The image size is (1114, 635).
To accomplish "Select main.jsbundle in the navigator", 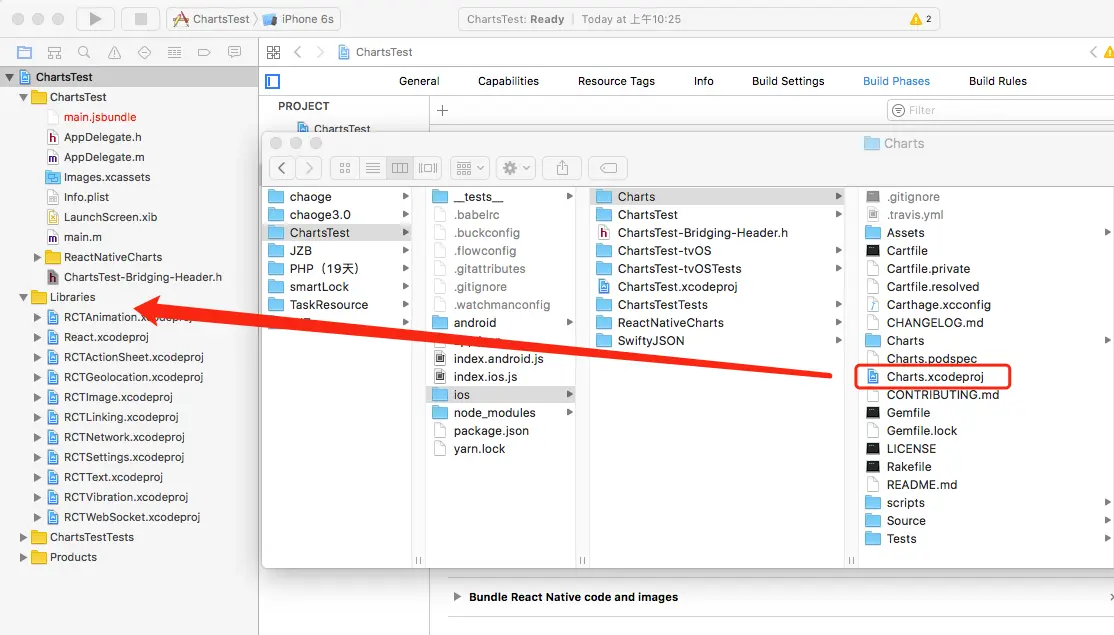I will point(100,117).
